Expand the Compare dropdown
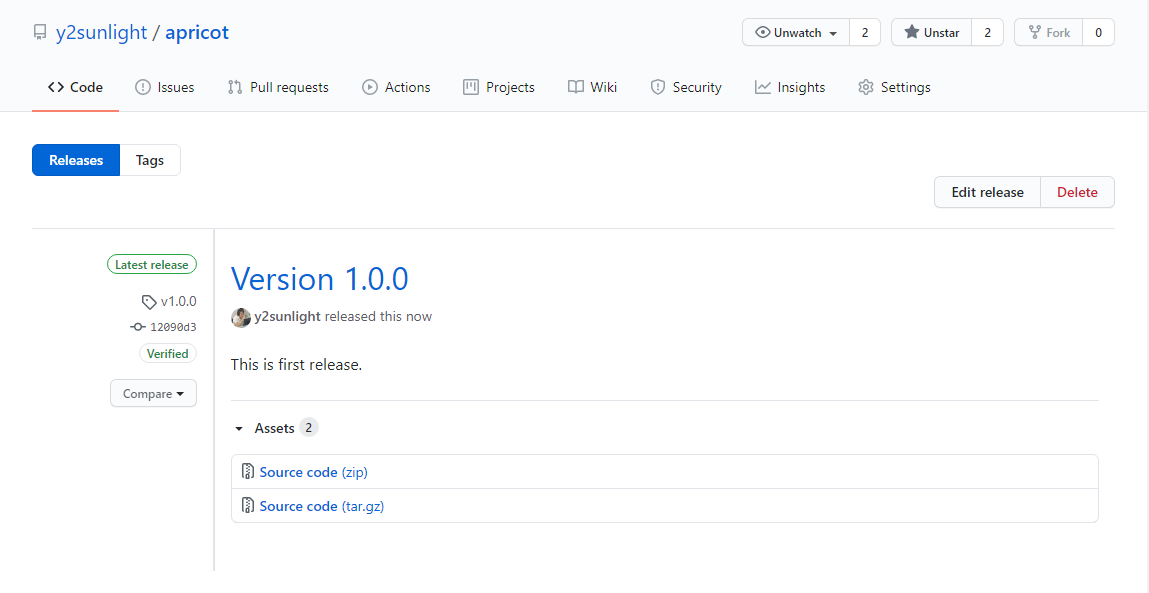 tap(153, 394)
